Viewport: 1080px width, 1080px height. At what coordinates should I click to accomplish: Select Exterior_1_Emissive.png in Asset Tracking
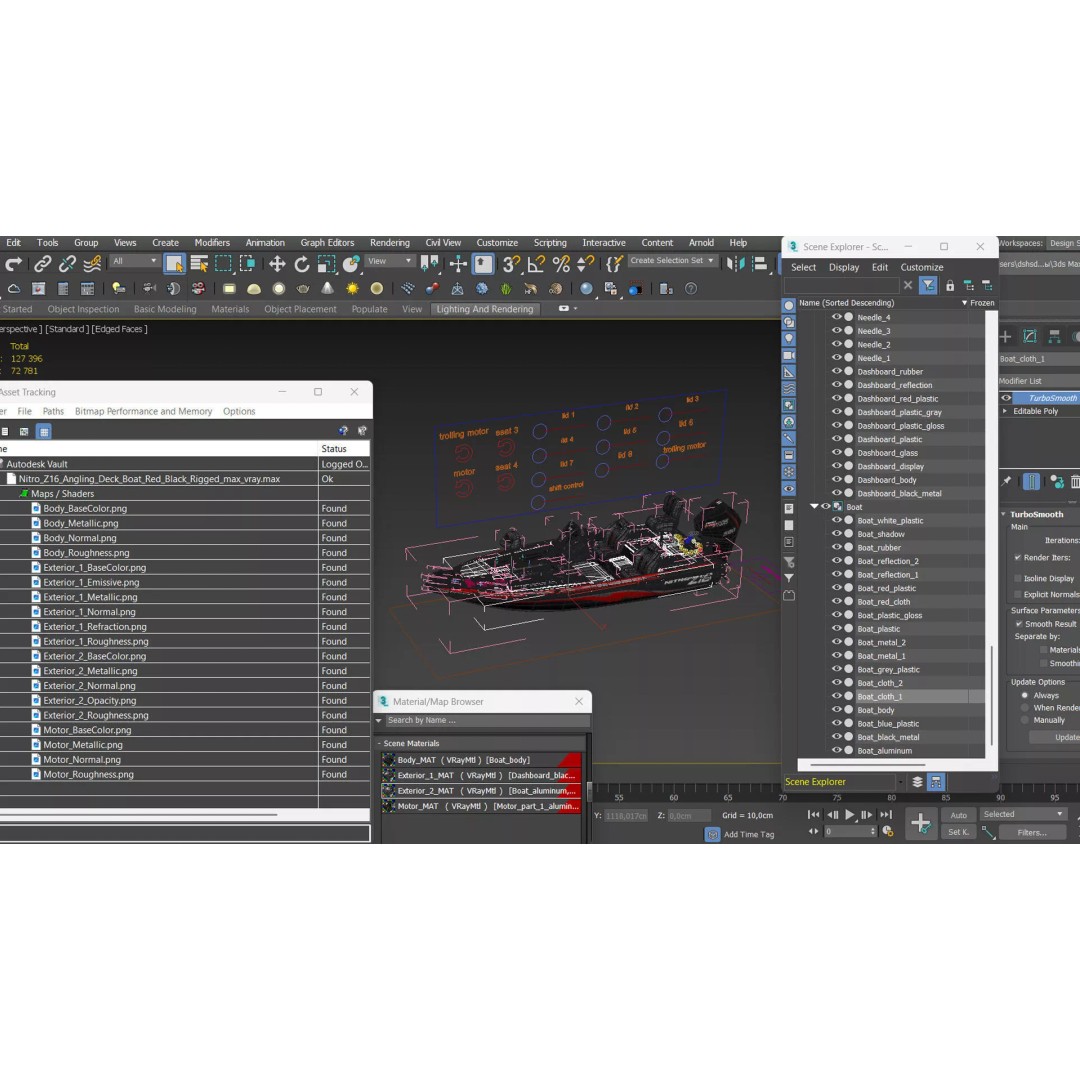click(x=91, y=582)
